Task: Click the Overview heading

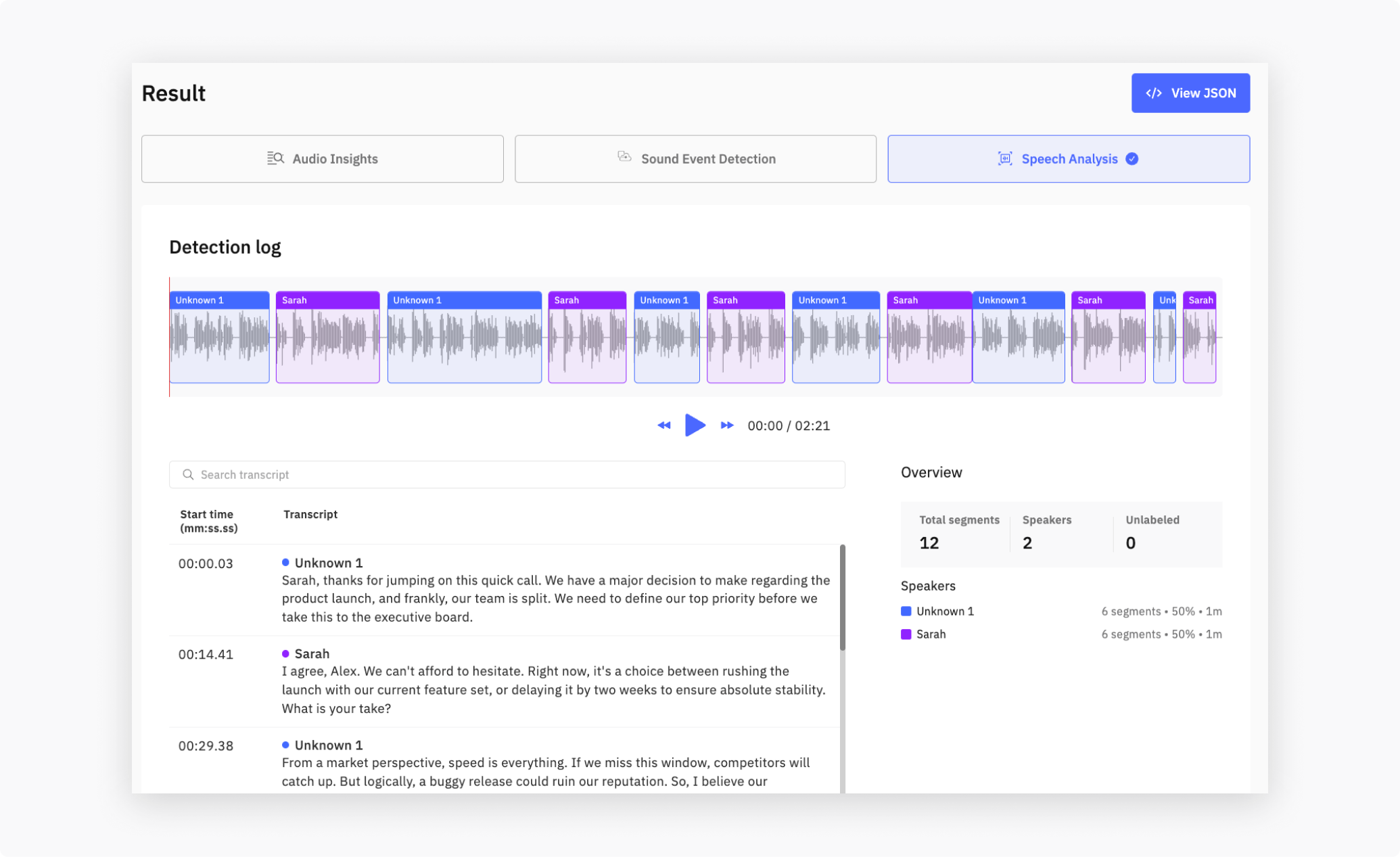Action: tap(931, 472)
